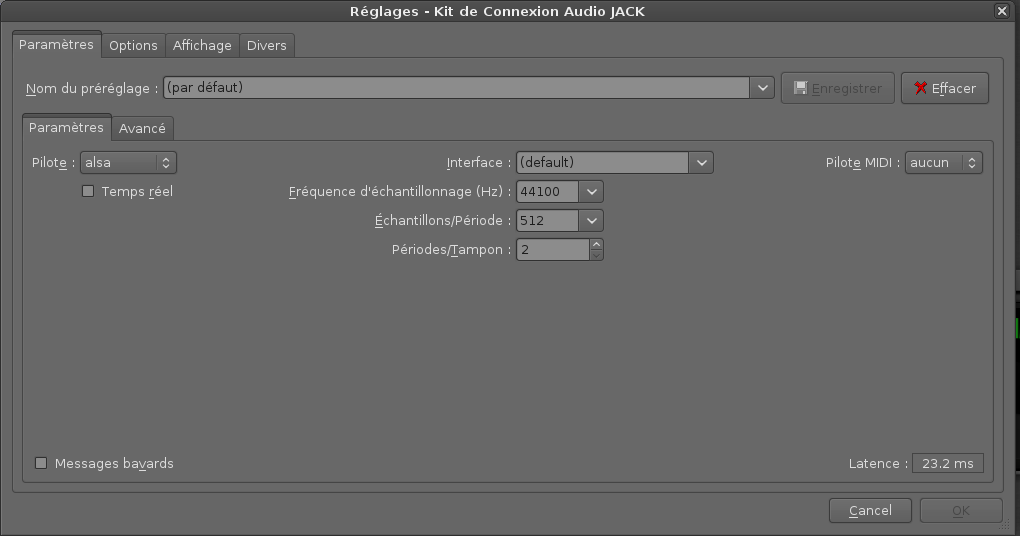Click the red X Effacer icon
1020x536 pixels.
pyautogui.click(x=920, y=88)
